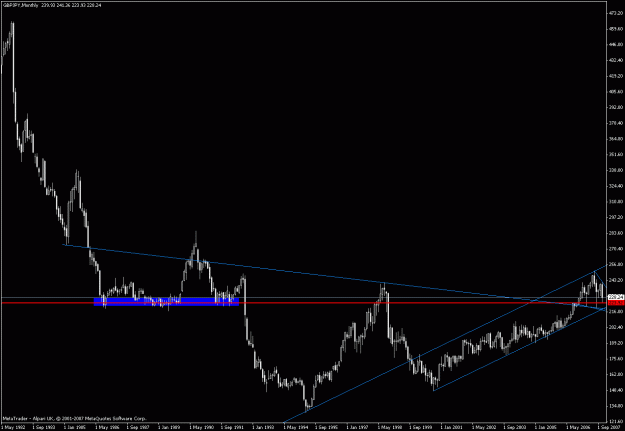Click the 134.80 price scale label

[x=616, y=406]
